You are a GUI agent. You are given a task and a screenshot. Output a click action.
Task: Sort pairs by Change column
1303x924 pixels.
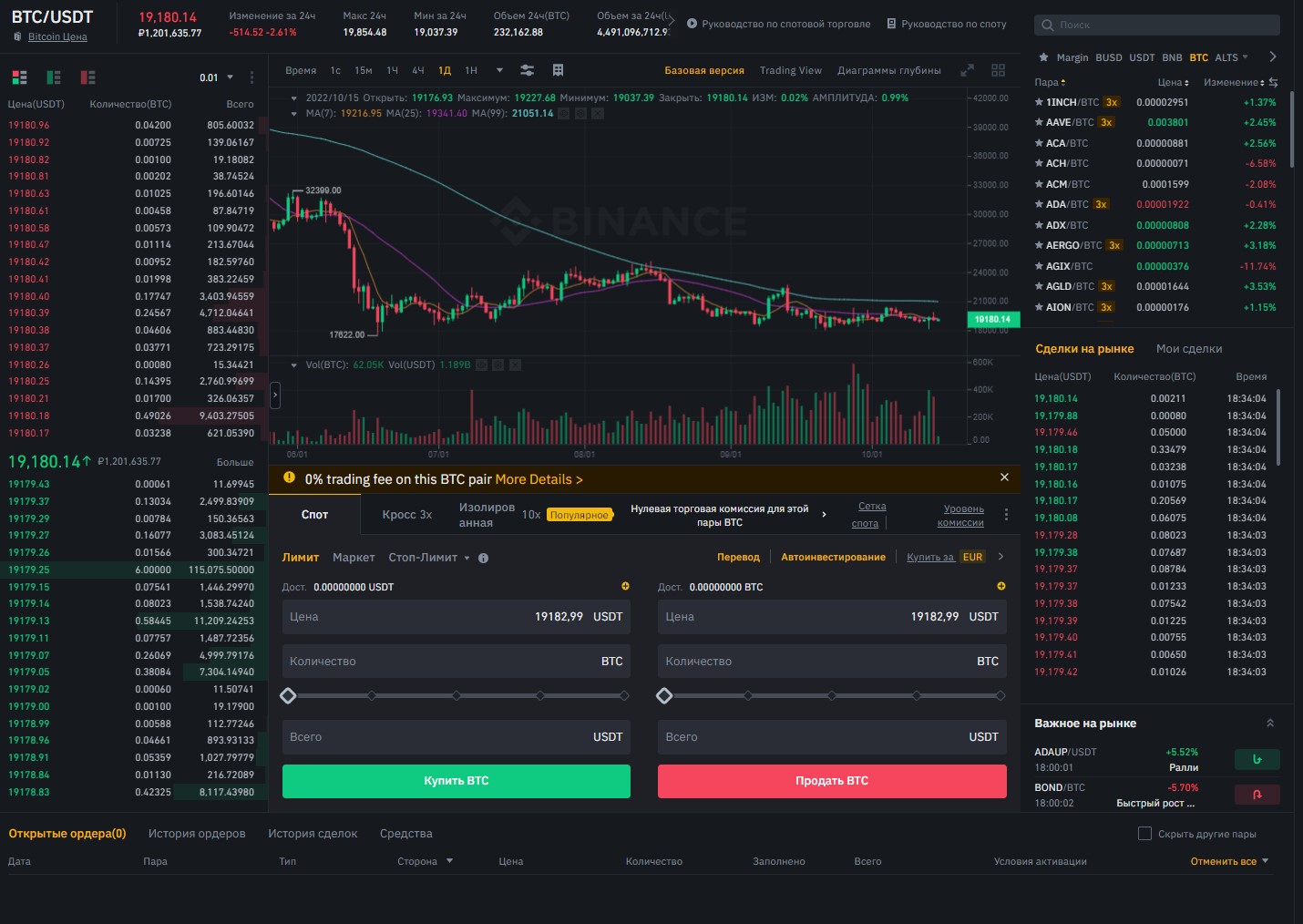tap(1234, 82)
